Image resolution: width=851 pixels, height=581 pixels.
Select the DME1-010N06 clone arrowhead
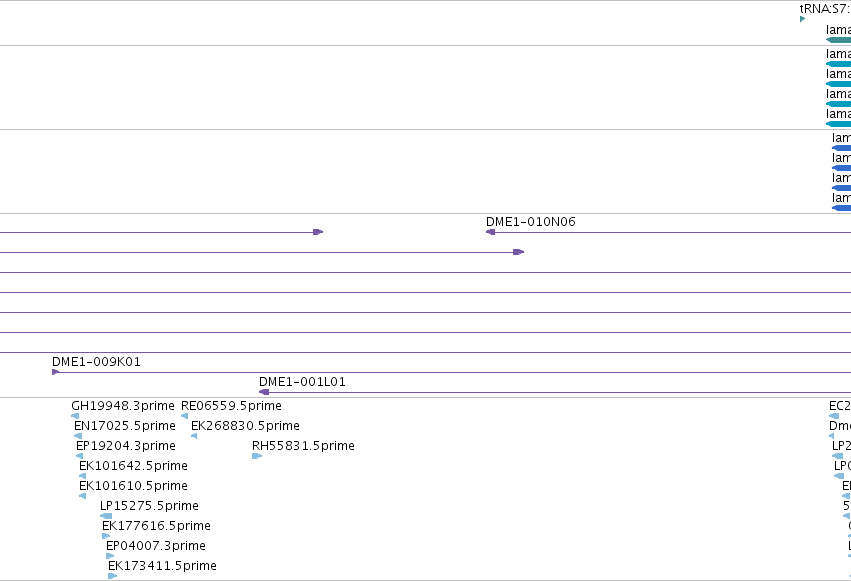[x=491, y=232]
